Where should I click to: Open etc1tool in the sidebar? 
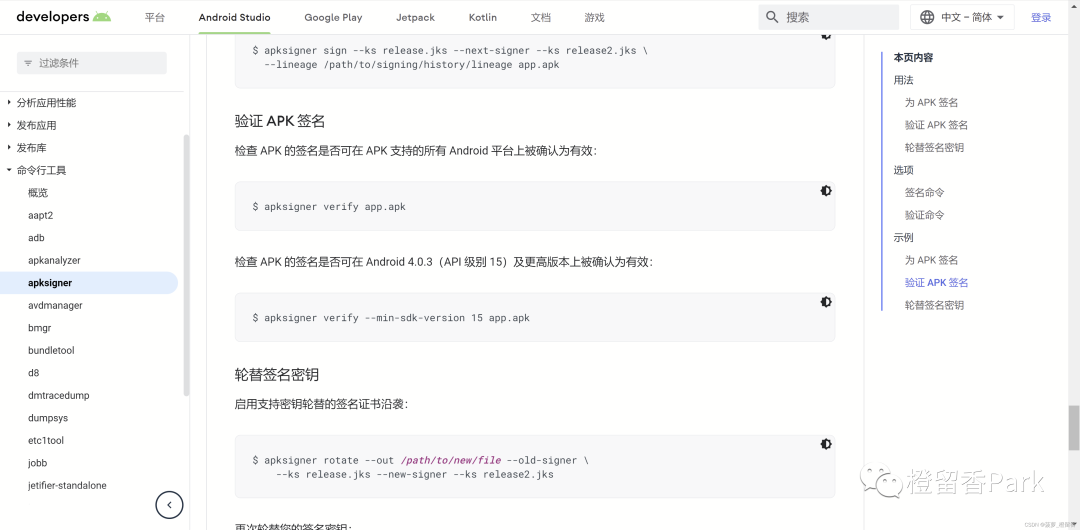[x=46, y=440]
